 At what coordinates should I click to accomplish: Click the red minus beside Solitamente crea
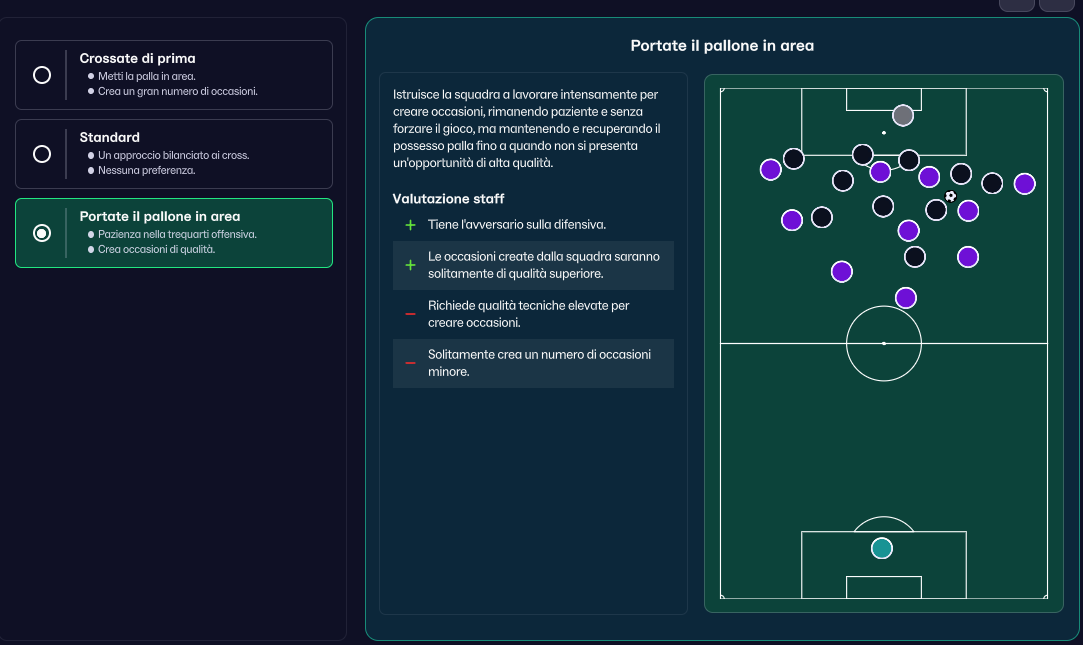coord(410,363)
